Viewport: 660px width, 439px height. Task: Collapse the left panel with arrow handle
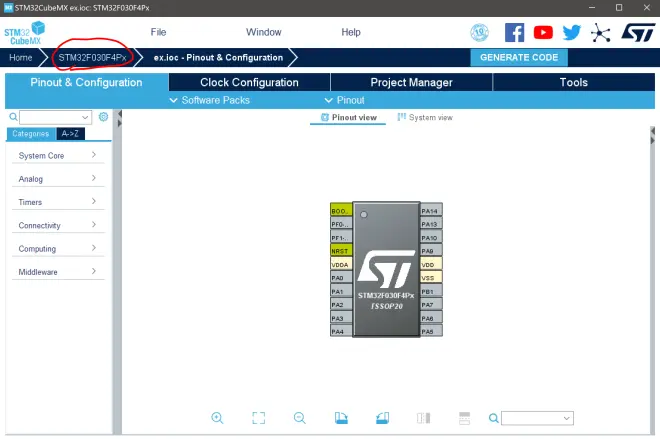(120, 119)
